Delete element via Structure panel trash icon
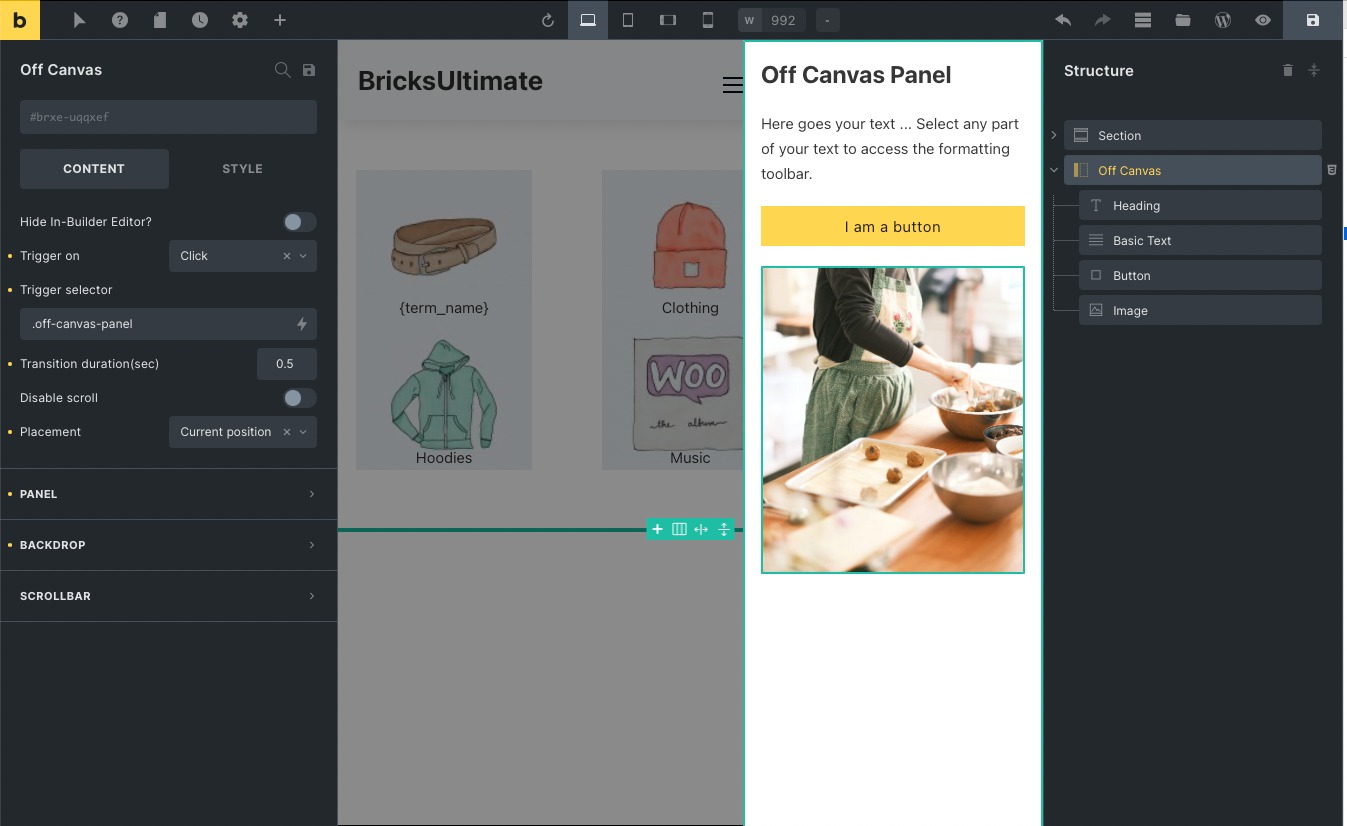 tap(1288, 70)
